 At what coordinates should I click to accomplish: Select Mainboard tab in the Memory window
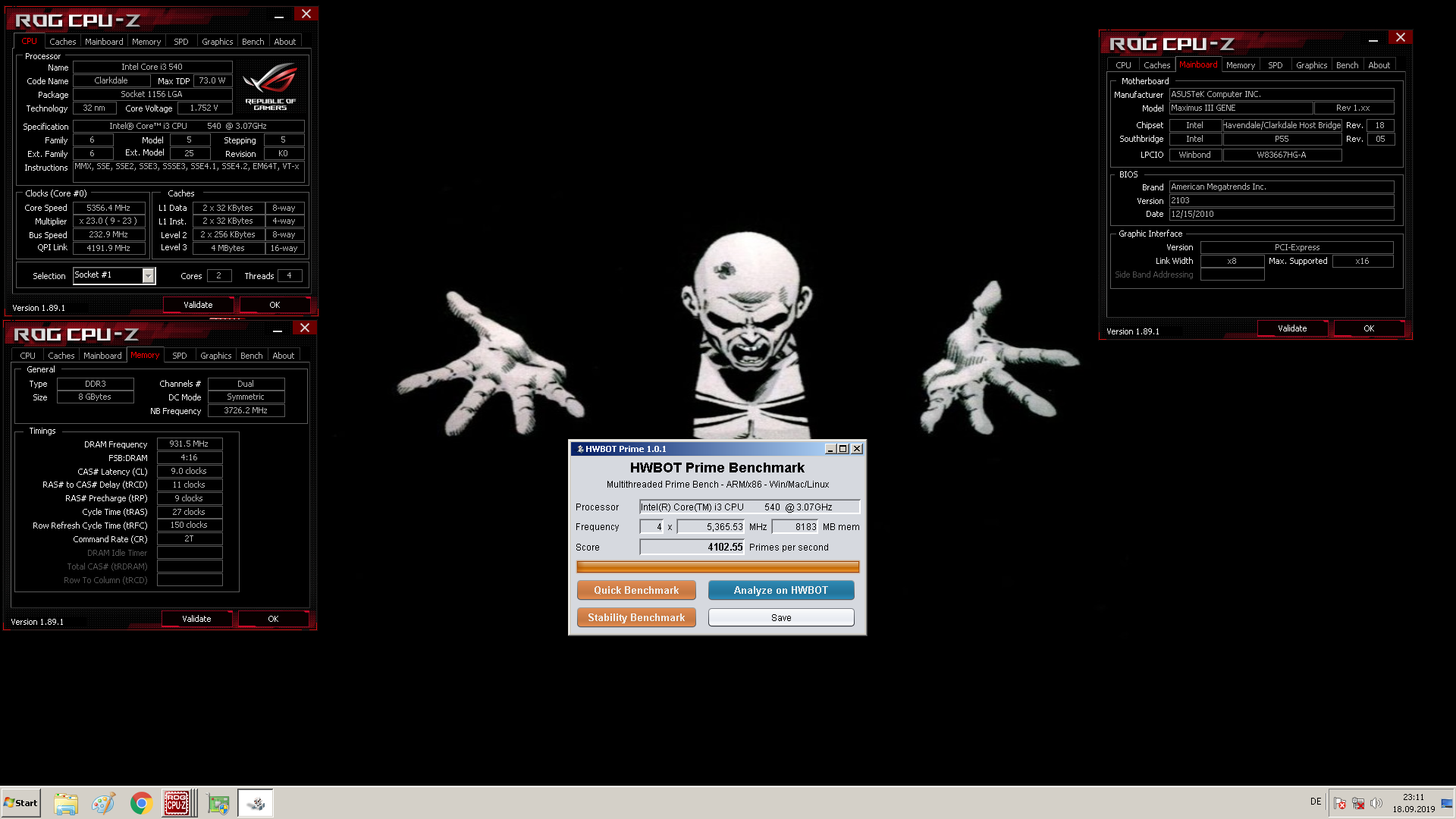point(102,356)
